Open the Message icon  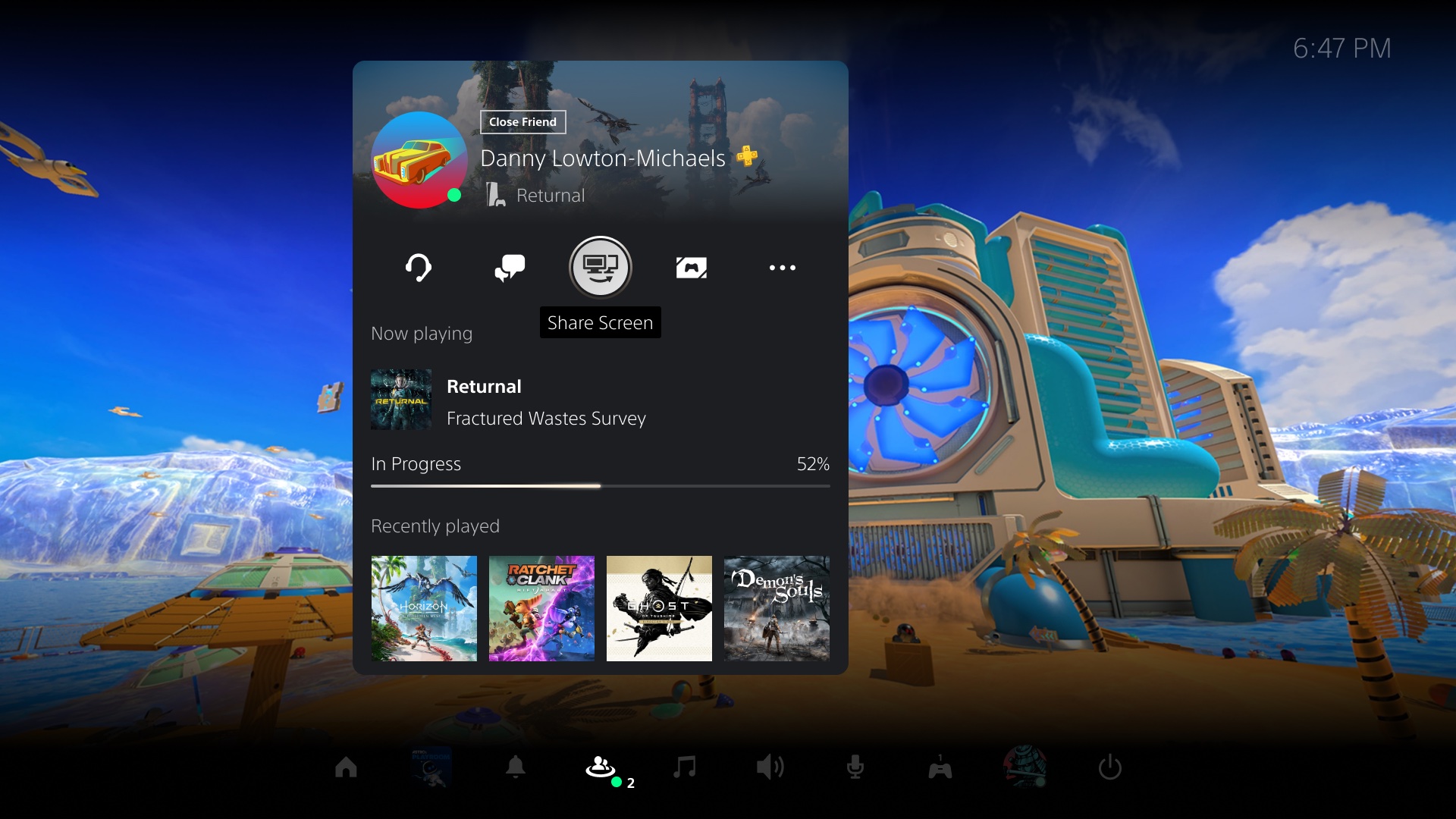[509, 267]
